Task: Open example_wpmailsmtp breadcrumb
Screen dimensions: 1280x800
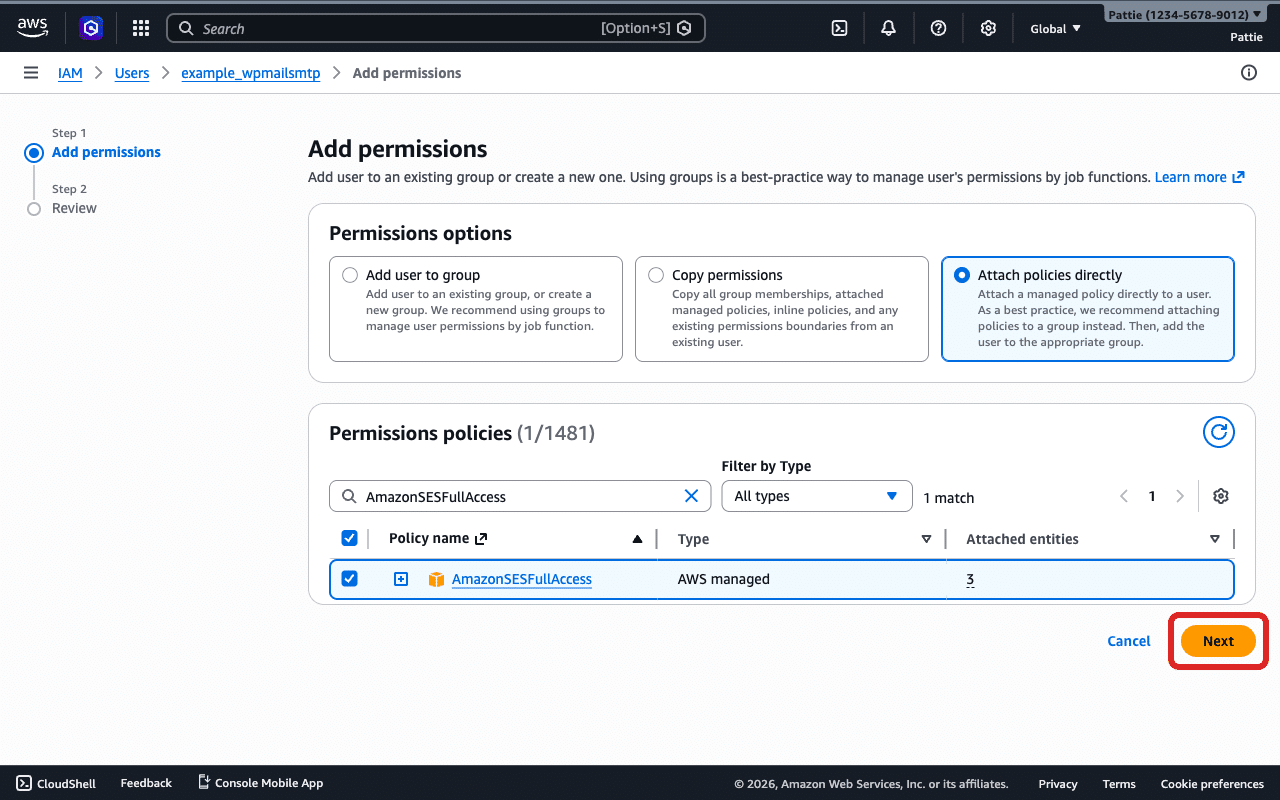Action: 251,73
